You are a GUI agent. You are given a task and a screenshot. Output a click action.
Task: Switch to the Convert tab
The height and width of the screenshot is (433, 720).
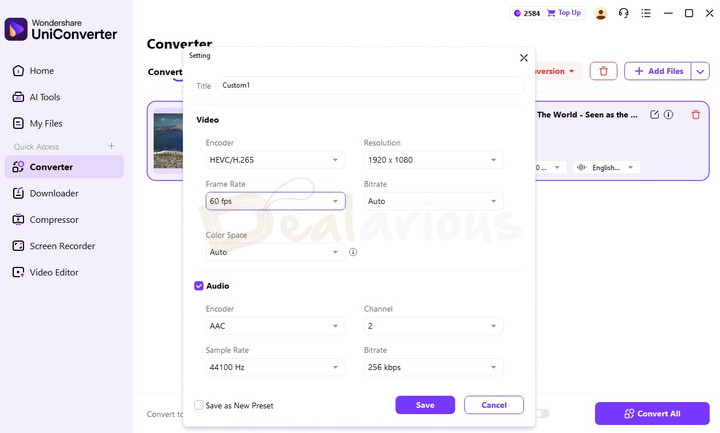click(165, 72)
